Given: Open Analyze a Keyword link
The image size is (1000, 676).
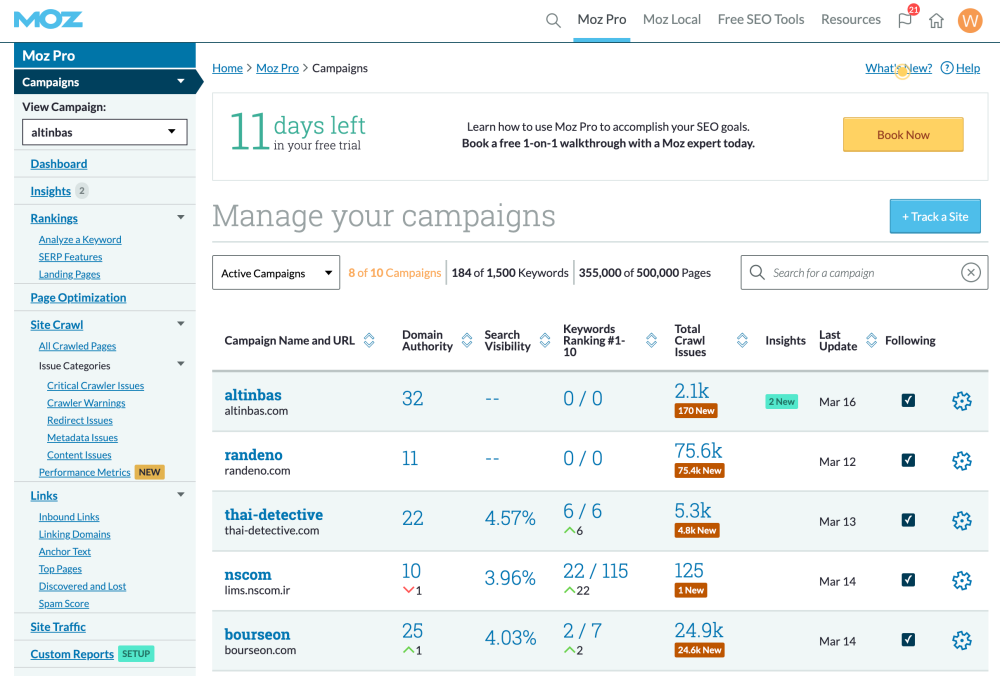Looking at the screenshot, I should (x=80, y=240).
